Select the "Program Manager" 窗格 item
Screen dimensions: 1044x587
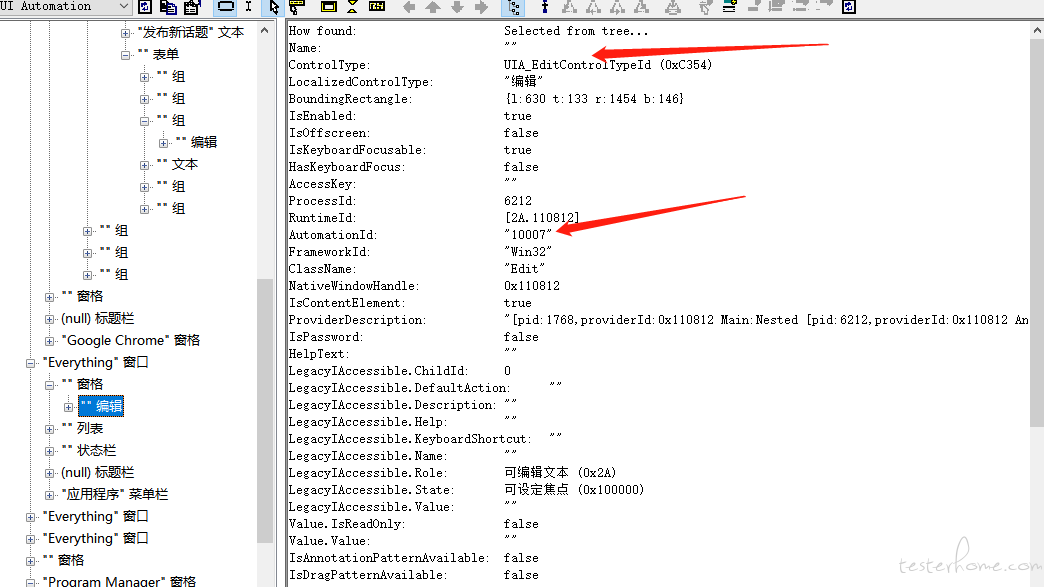pos(119,581)
